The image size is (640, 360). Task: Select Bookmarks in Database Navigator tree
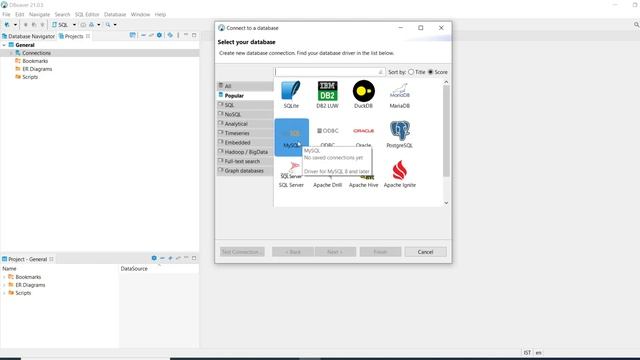click(x=35, y=61)
